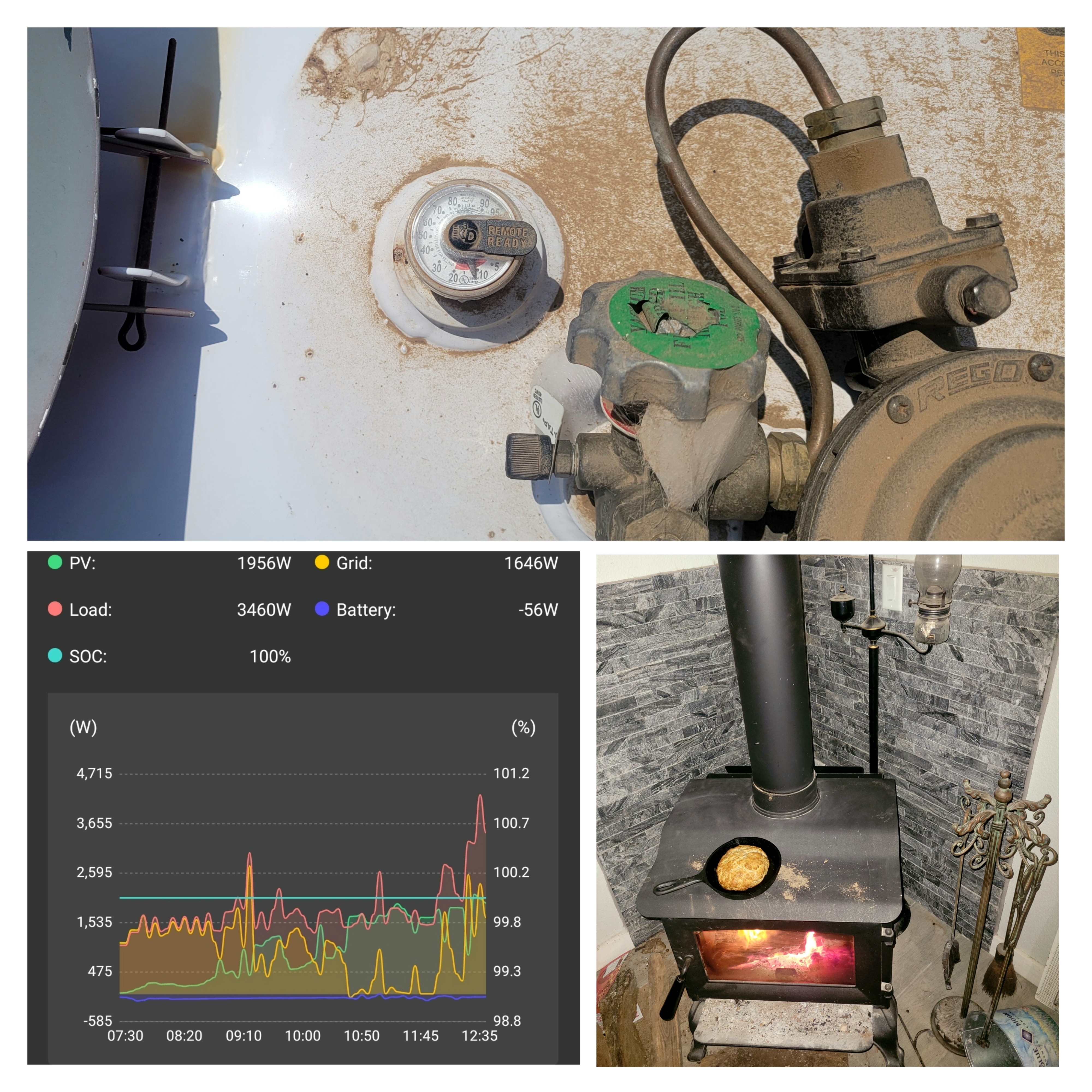
Task: Click the 08:20 time axis label
Action: [x=184, y=1035]
